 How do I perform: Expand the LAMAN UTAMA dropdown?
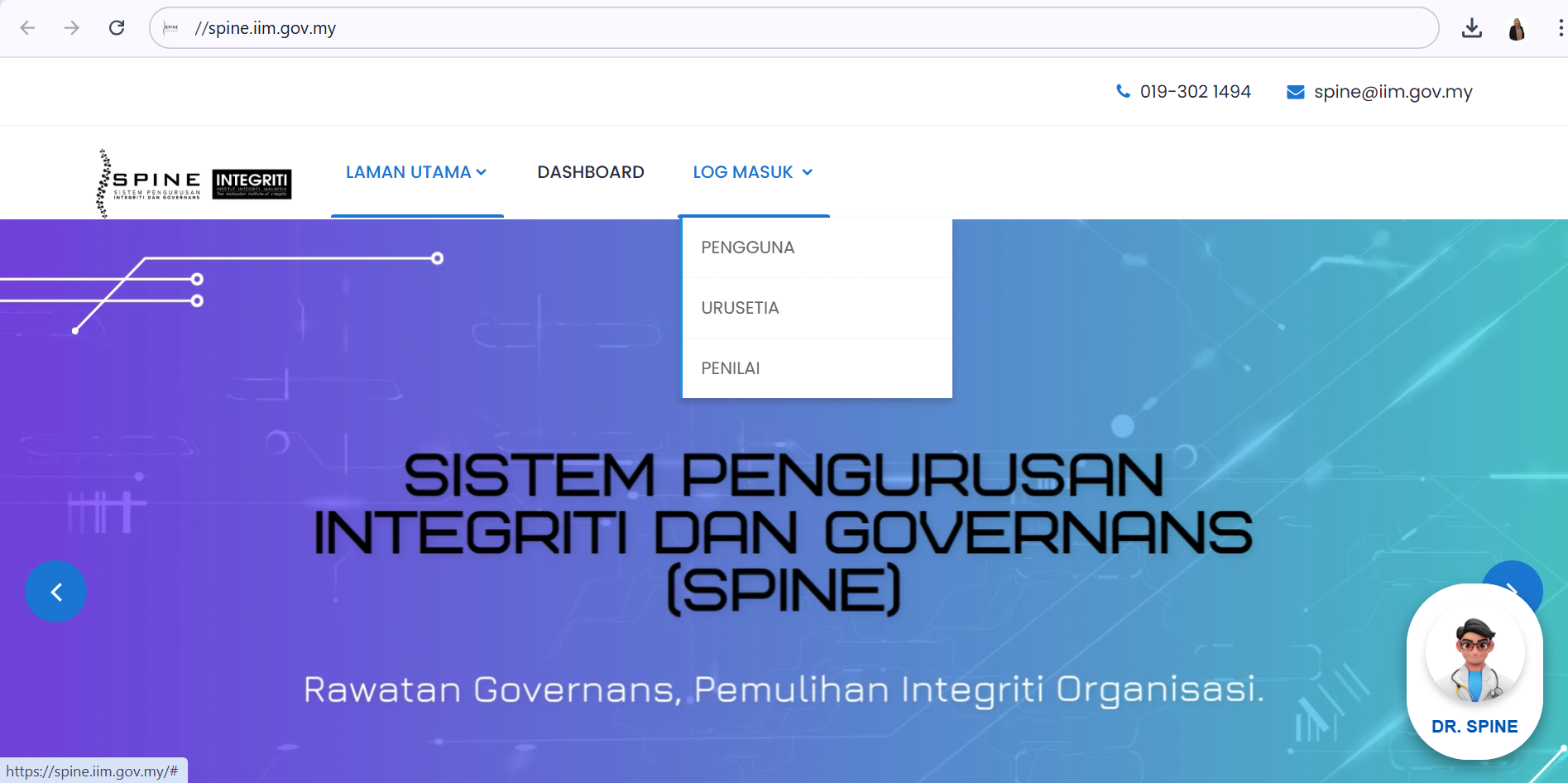coord(416,172)
